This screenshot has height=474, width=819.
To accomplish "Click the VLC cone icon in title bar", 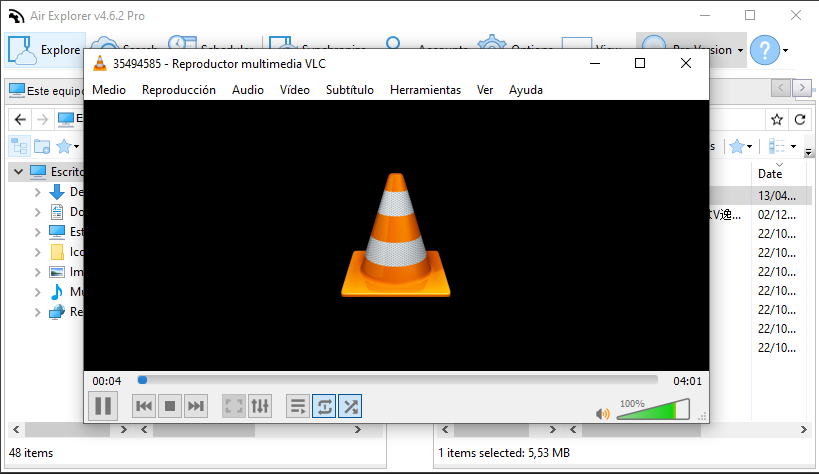I will 99,63.
